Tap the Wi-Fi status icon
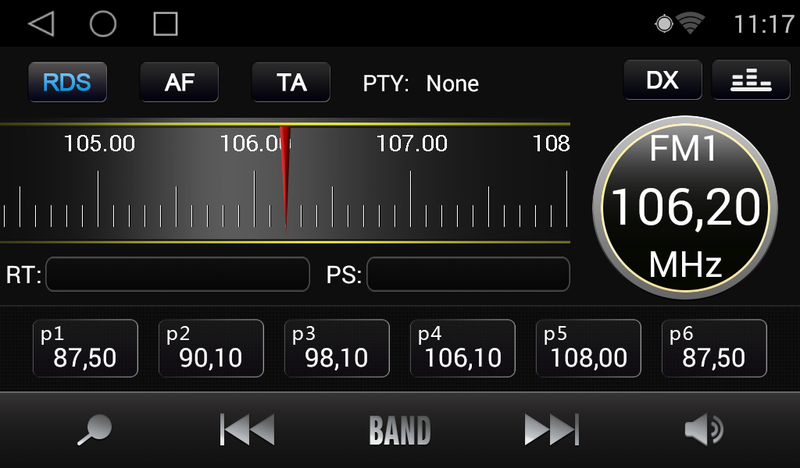 [690, 23]
